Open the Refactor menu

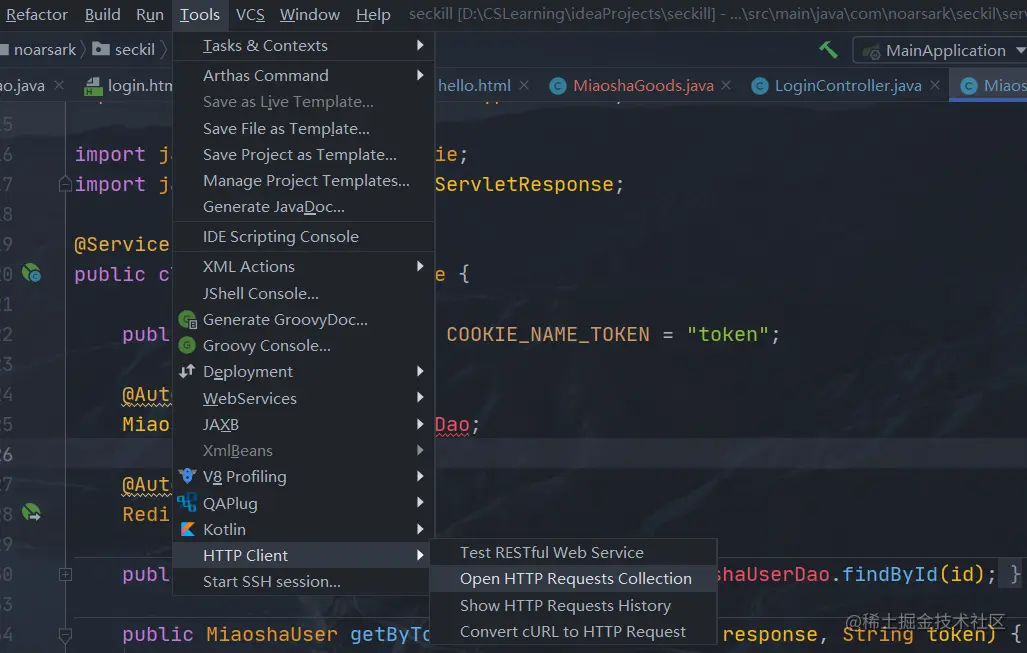click(37, 14)
